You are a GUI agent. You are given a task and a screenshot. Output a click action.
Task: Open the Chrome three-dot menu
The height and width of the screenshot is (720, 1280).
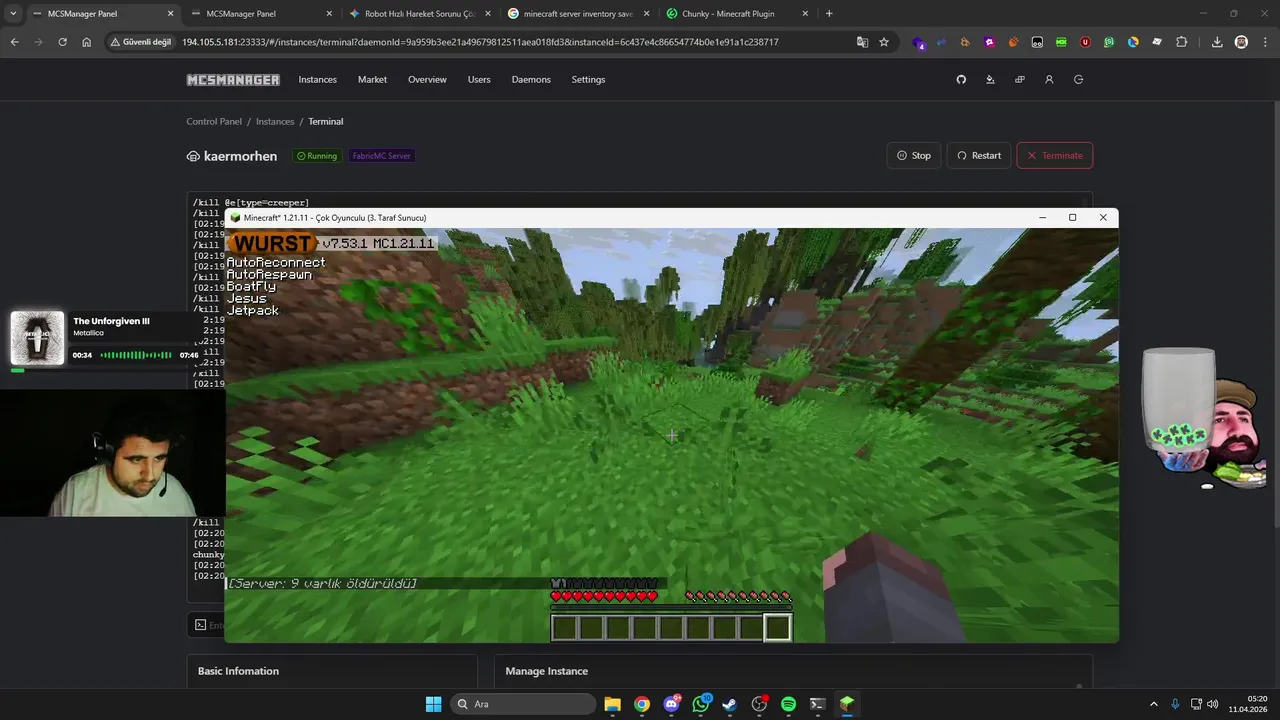point(1264,42)
